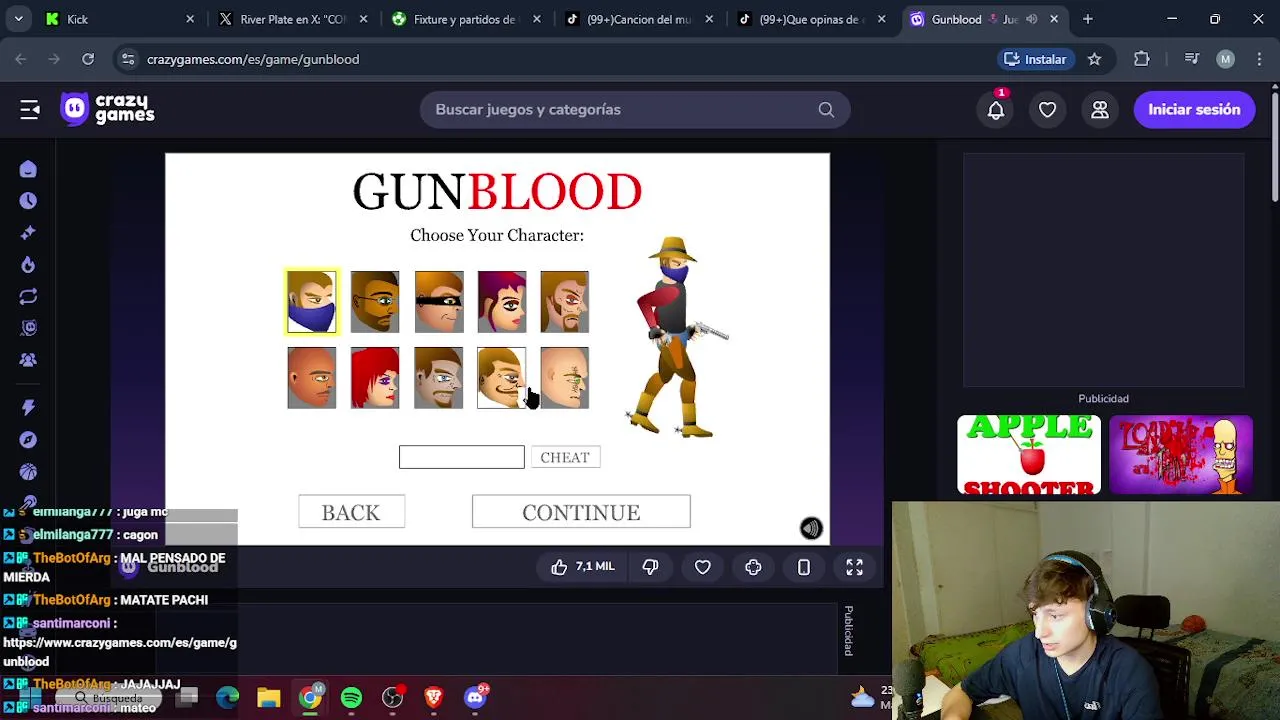Open Discord from the taskbar
1280x720 pixels.
pyautogui.click(x=475, y=697)
